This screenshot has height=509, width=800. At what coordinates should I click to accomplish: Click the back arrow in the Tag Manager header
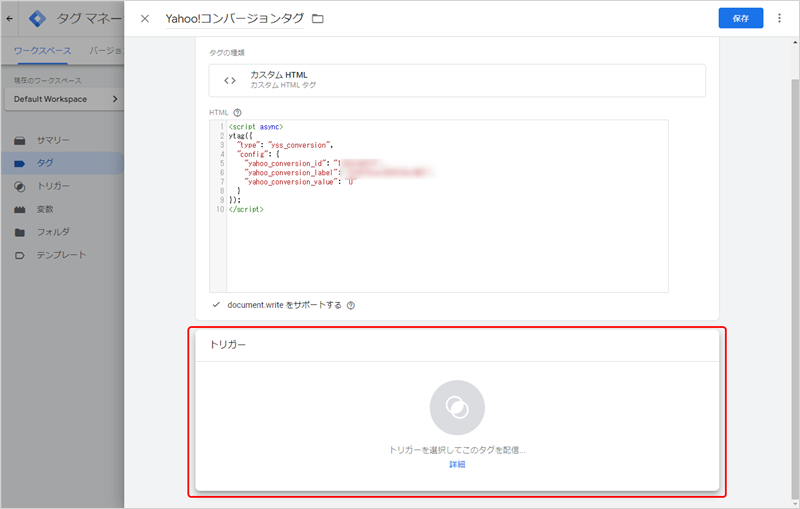click(x=10, y=18)
